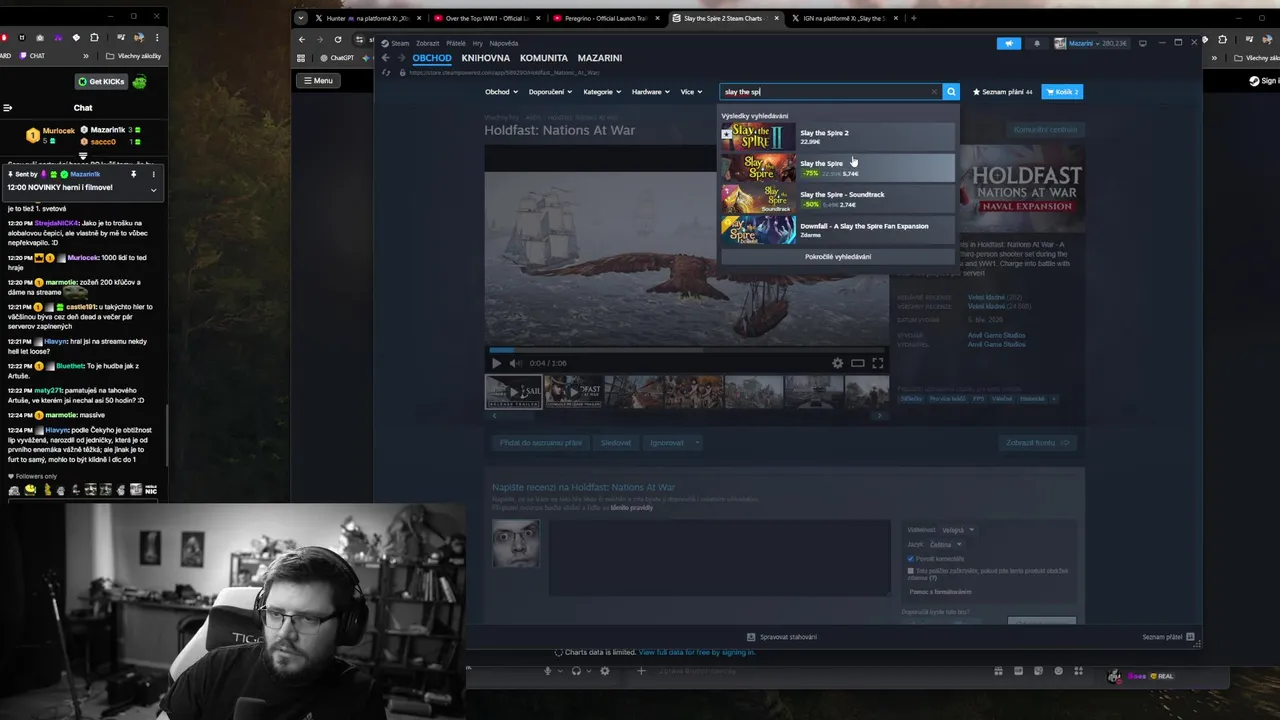
Task: Expand the Doporučení dropdown
Action: pyautogui.click(x=550, y=92)
